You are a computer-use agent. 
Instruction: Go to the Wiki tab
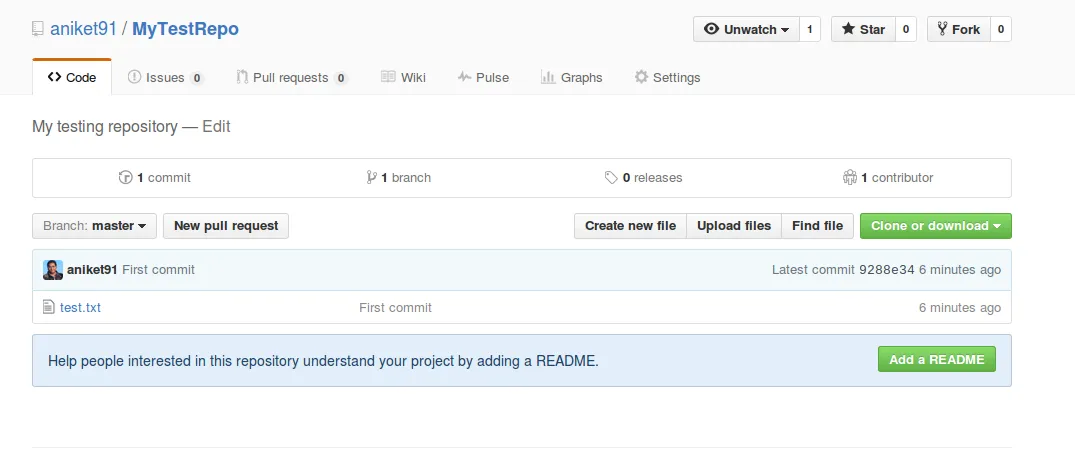(x=403, y=78)
